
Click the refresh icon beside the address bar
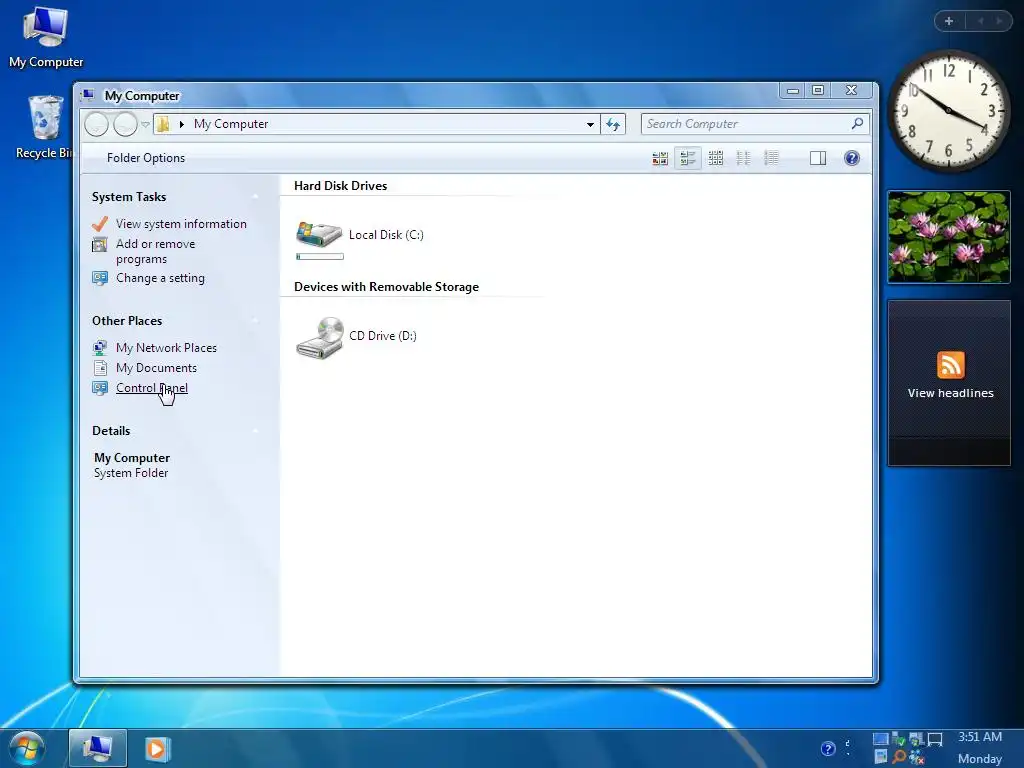tap(613, 124)
